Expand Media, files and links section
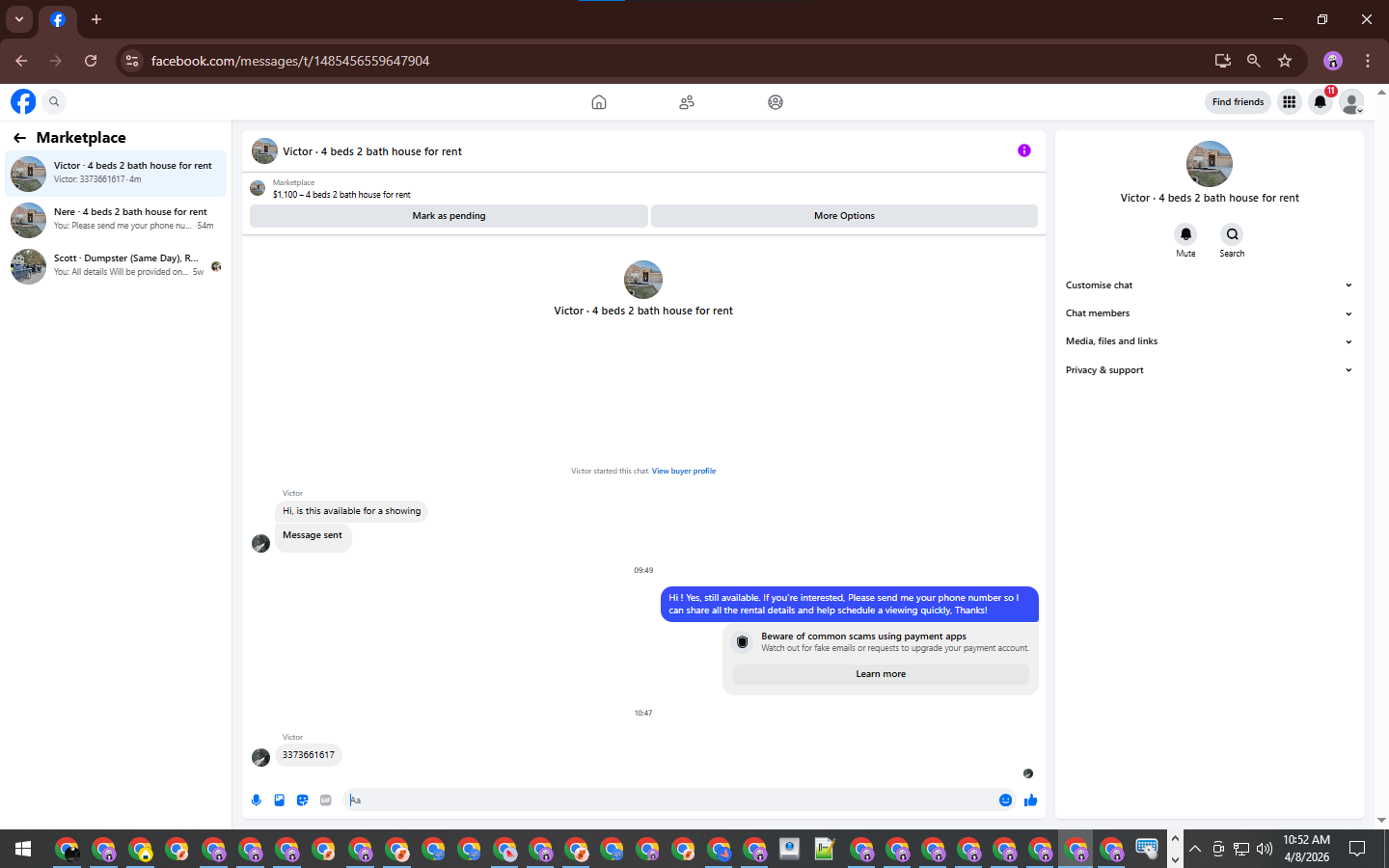The image size is (1389, 868). click(1209, 341)
